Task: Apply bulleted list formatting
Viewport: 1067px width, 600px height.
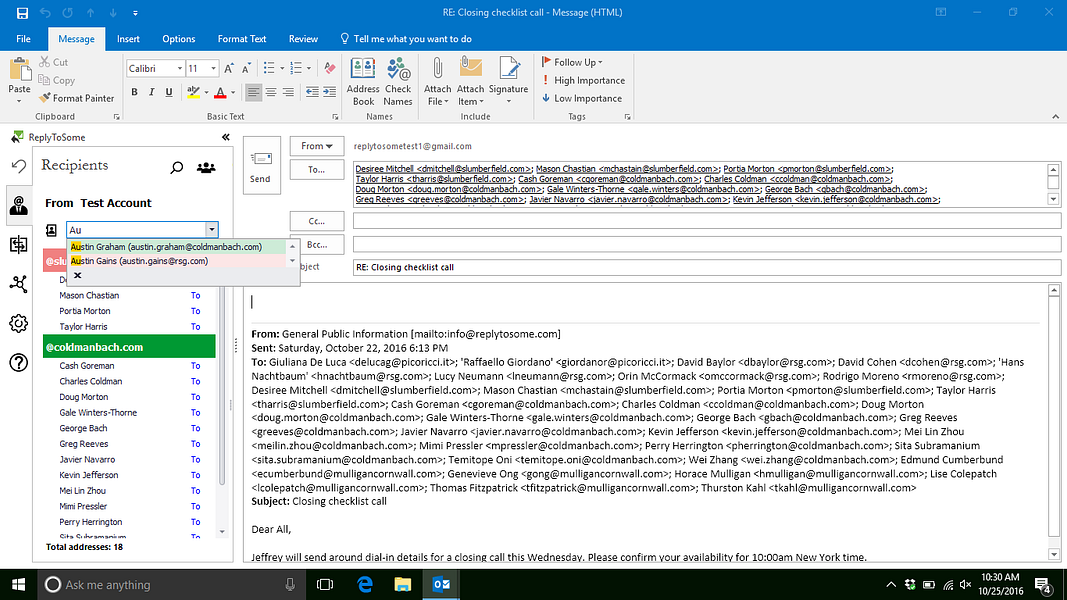Action: coord(269,68)
